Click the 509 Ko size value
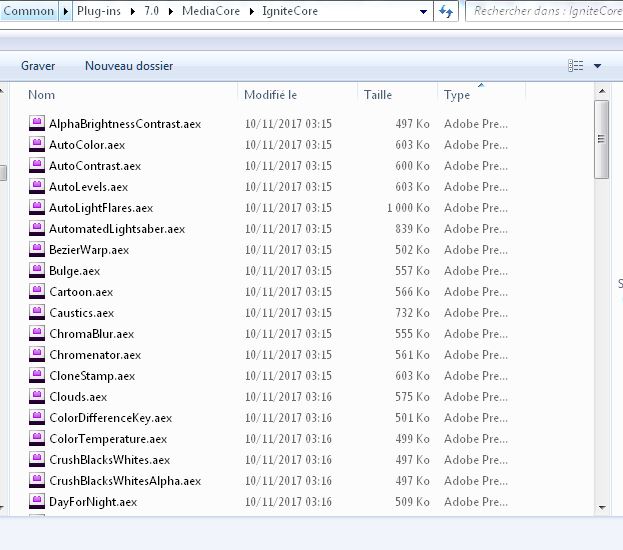Image resolution: width=623 pixels, height=550 pixels. coord(412,502)
